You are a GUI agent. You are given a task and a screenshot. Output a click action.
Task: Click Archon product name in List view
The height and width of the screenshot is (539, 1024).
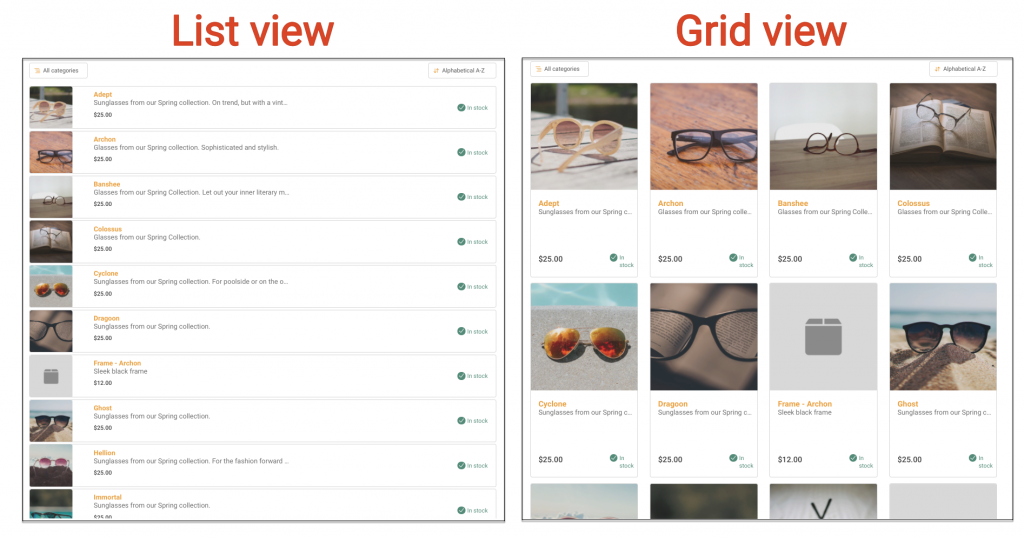(104, 139)
